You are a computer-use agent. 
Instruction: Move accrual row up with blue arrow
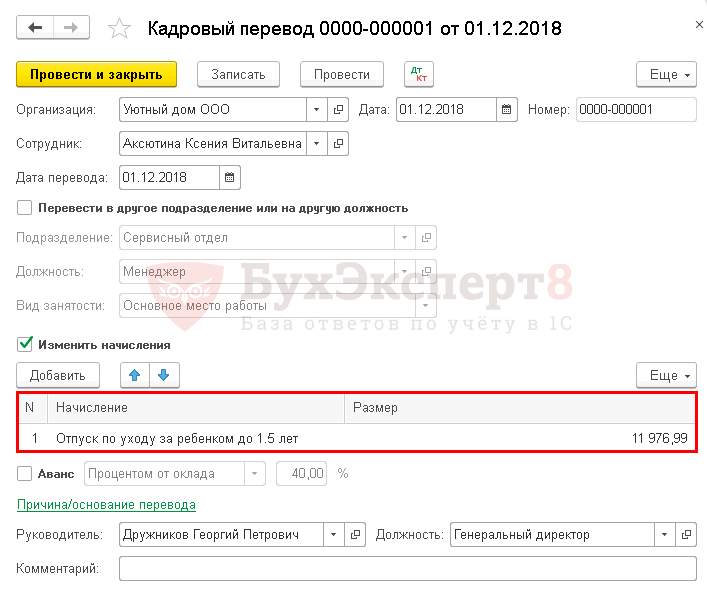click(x=134, y=375)
